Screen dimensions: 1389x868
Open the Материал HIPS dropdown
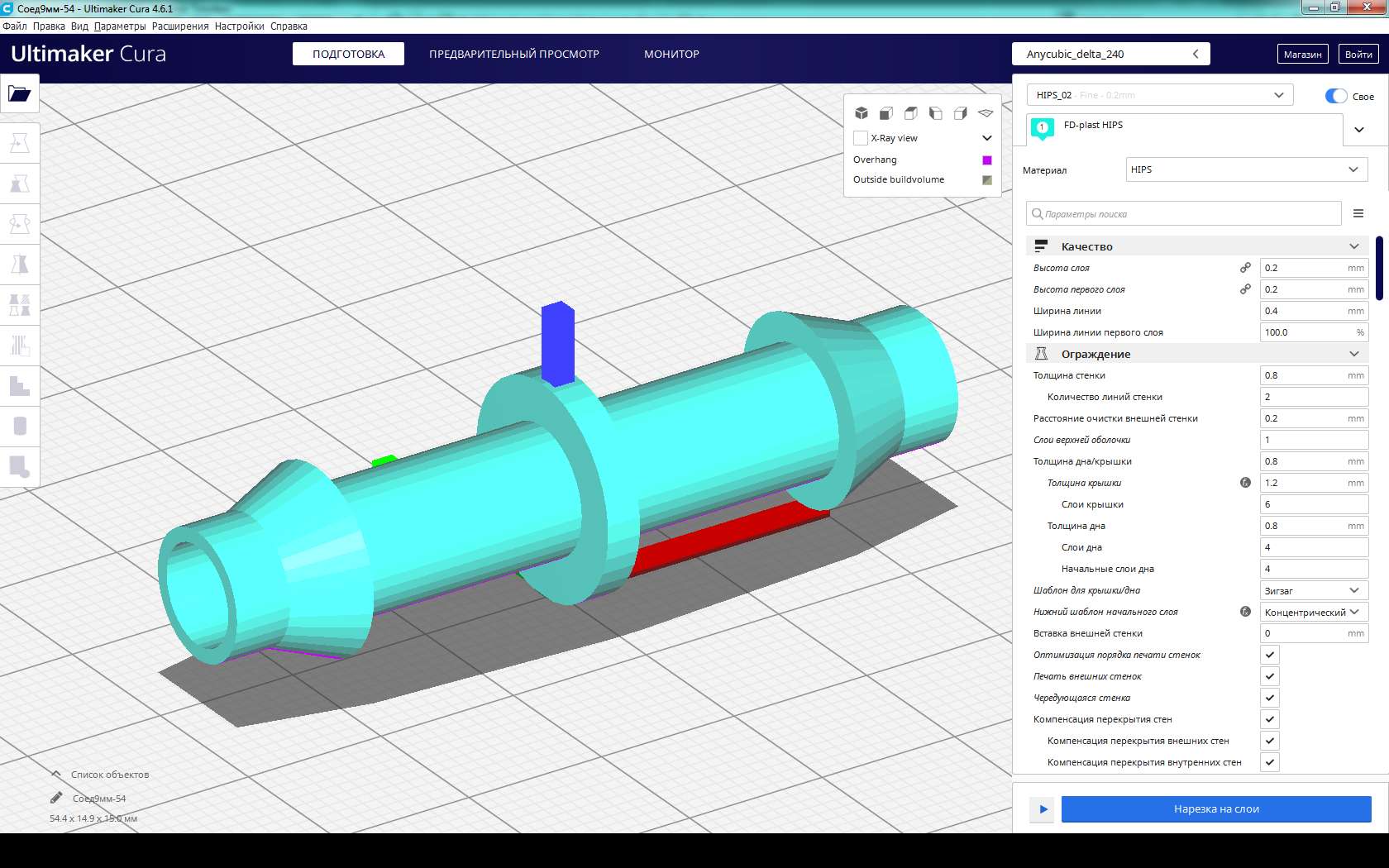tap(1244, 169)
